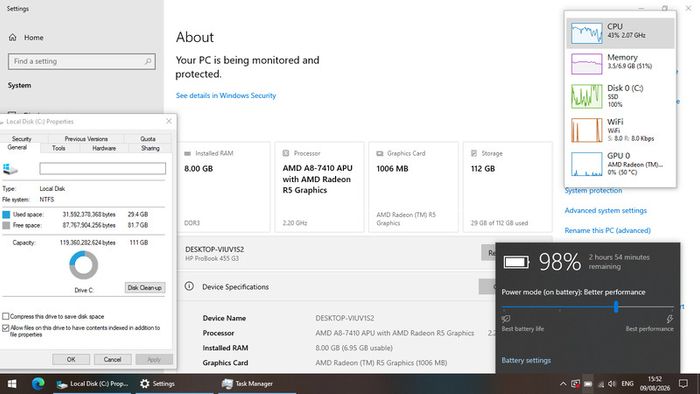The image size is (700, 394).
Task: Click the power mode slider handle
Action: [616, 307]
